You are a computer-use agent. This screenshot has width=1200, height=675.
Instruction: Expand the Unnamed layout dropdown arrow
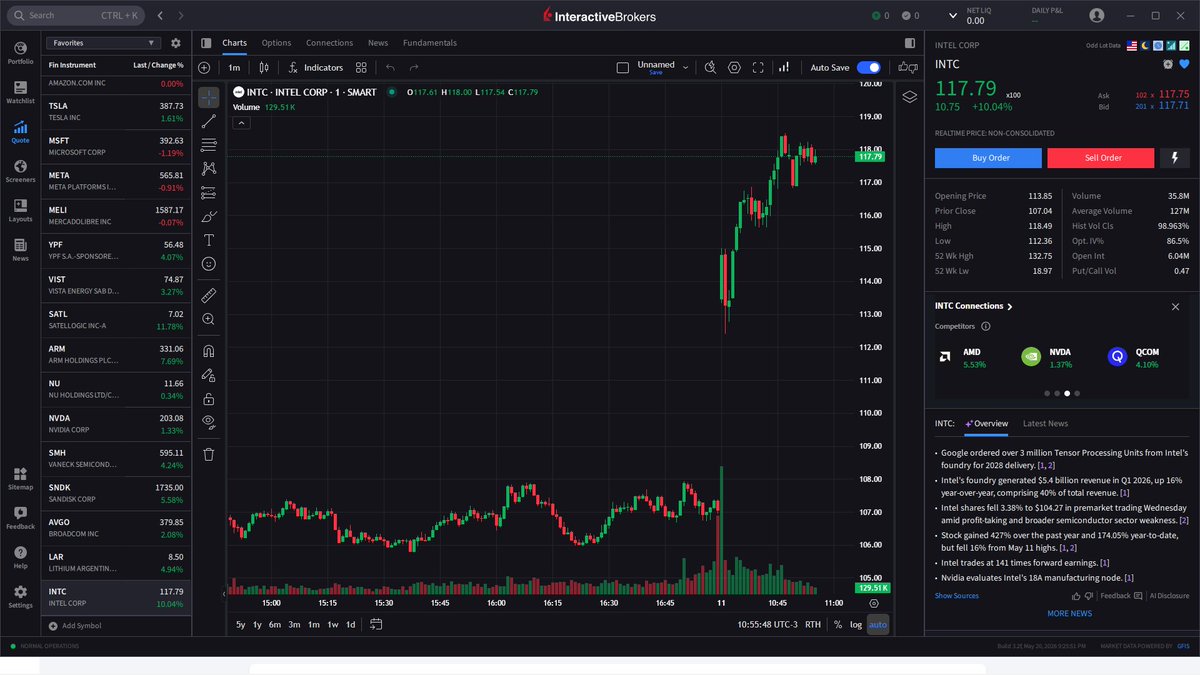point(685,68)
